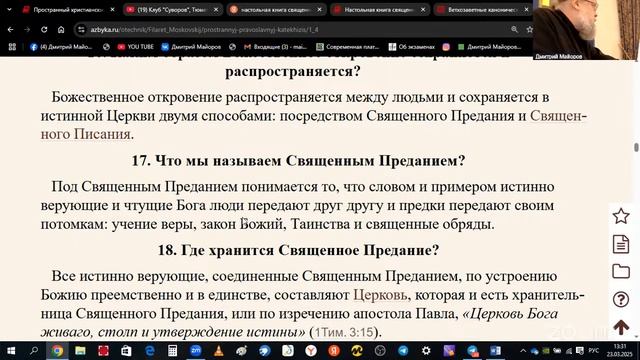
Task: Open the folder icon in right sidebar
Action: [x=621, y=271]
